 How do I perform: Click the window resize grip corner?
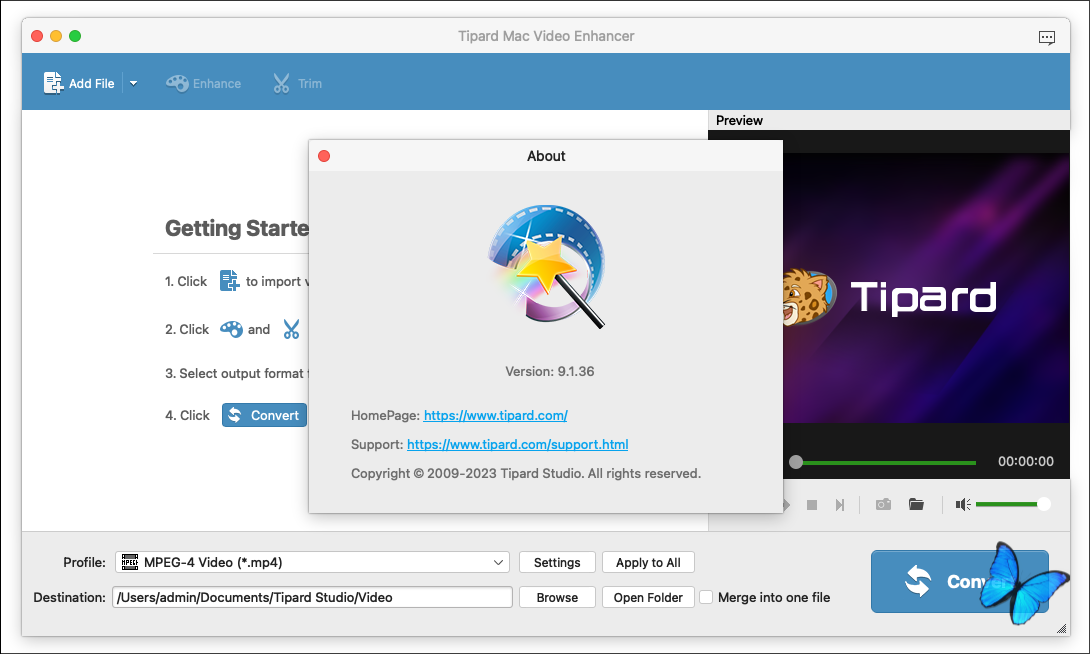click(1061, 628)
